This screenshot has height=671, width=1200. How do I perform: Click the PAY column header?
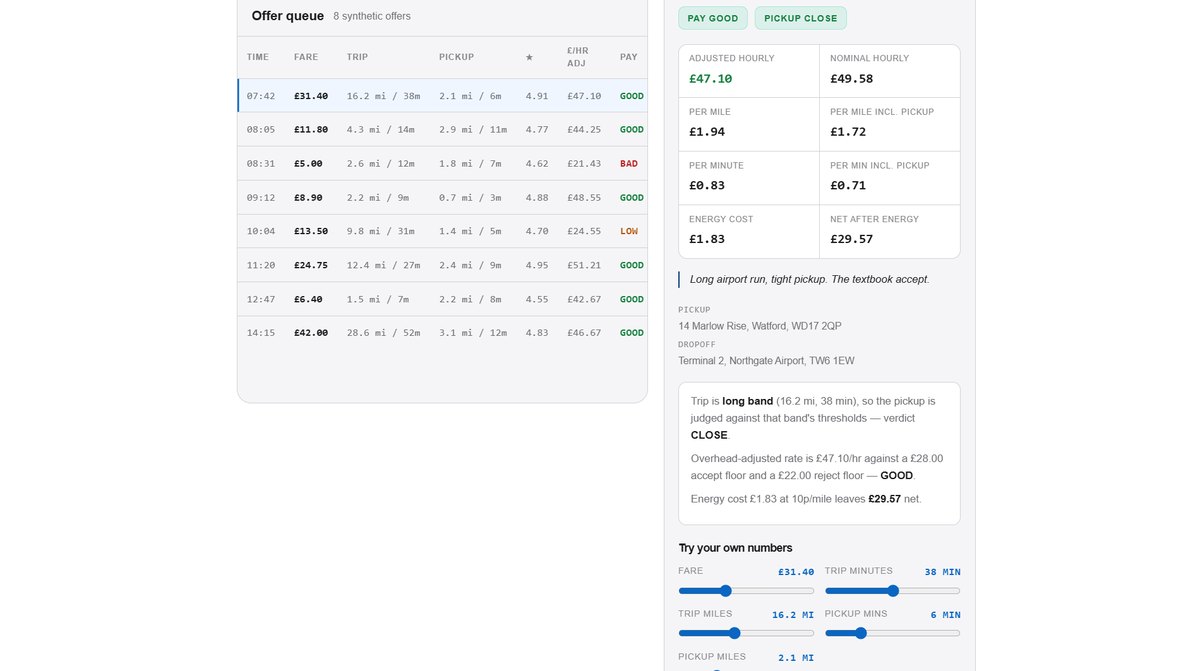click(628, 57)
